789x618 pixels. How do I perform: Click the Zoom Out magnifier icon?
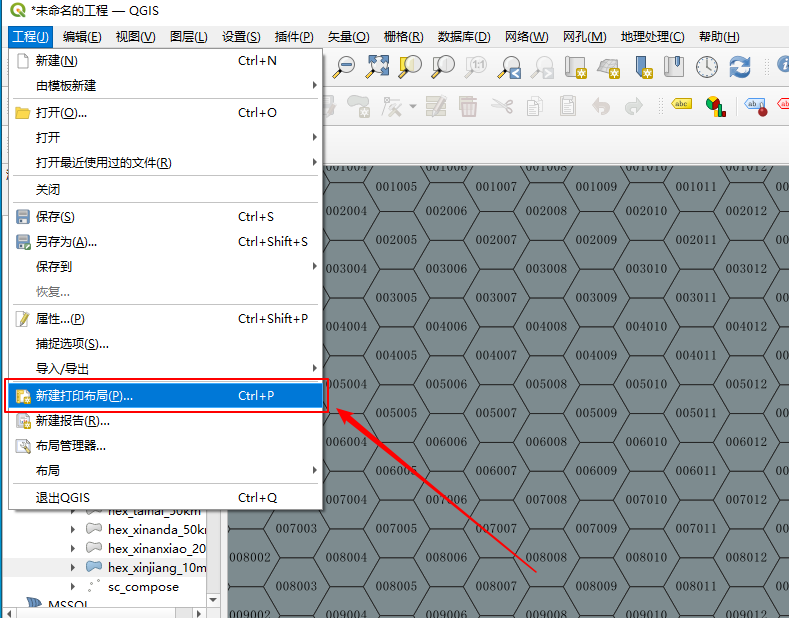coord(344,67)
